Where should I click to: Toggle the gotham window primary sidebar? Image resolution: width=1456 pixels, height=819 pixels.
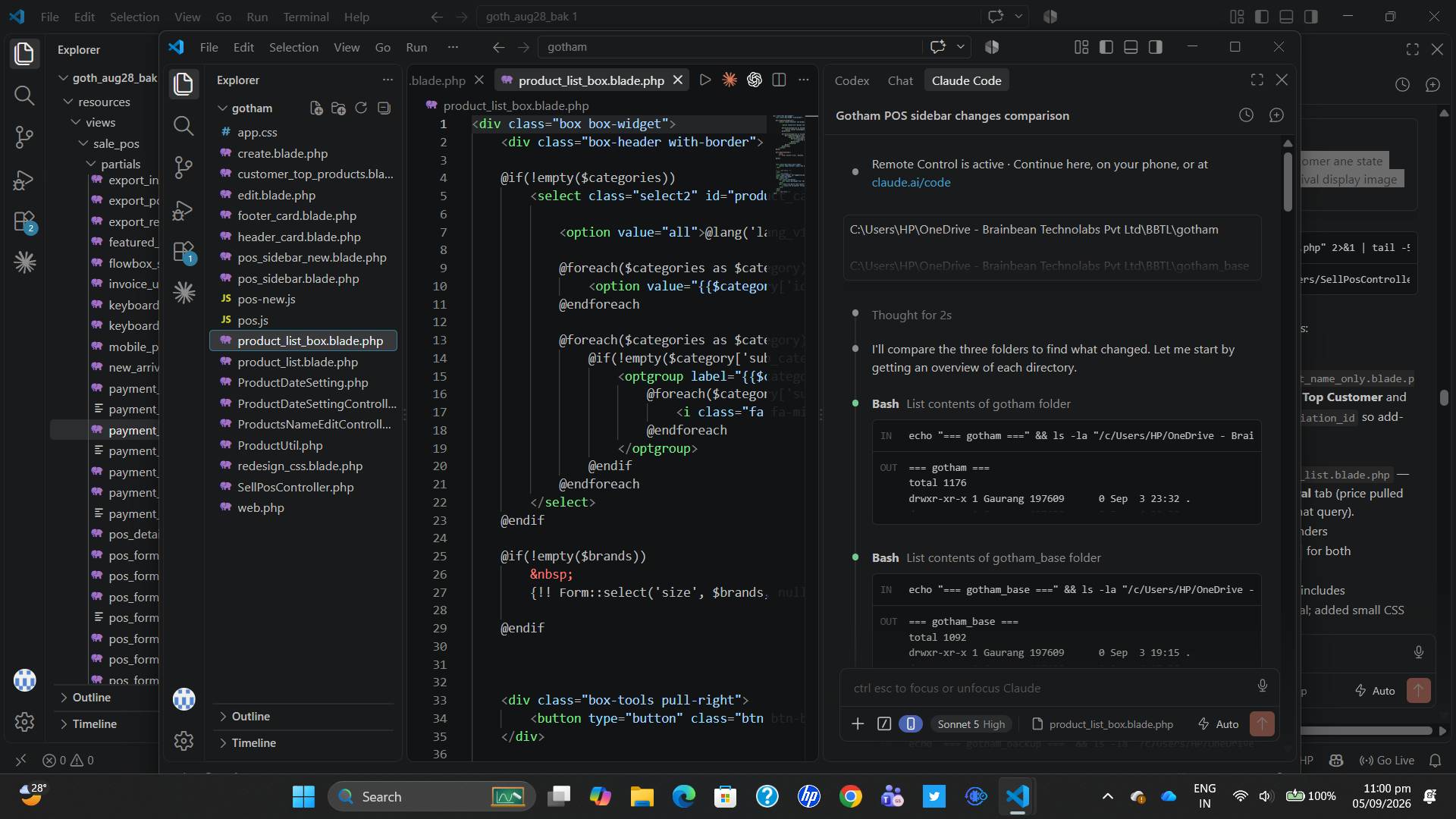point(1106,47)
